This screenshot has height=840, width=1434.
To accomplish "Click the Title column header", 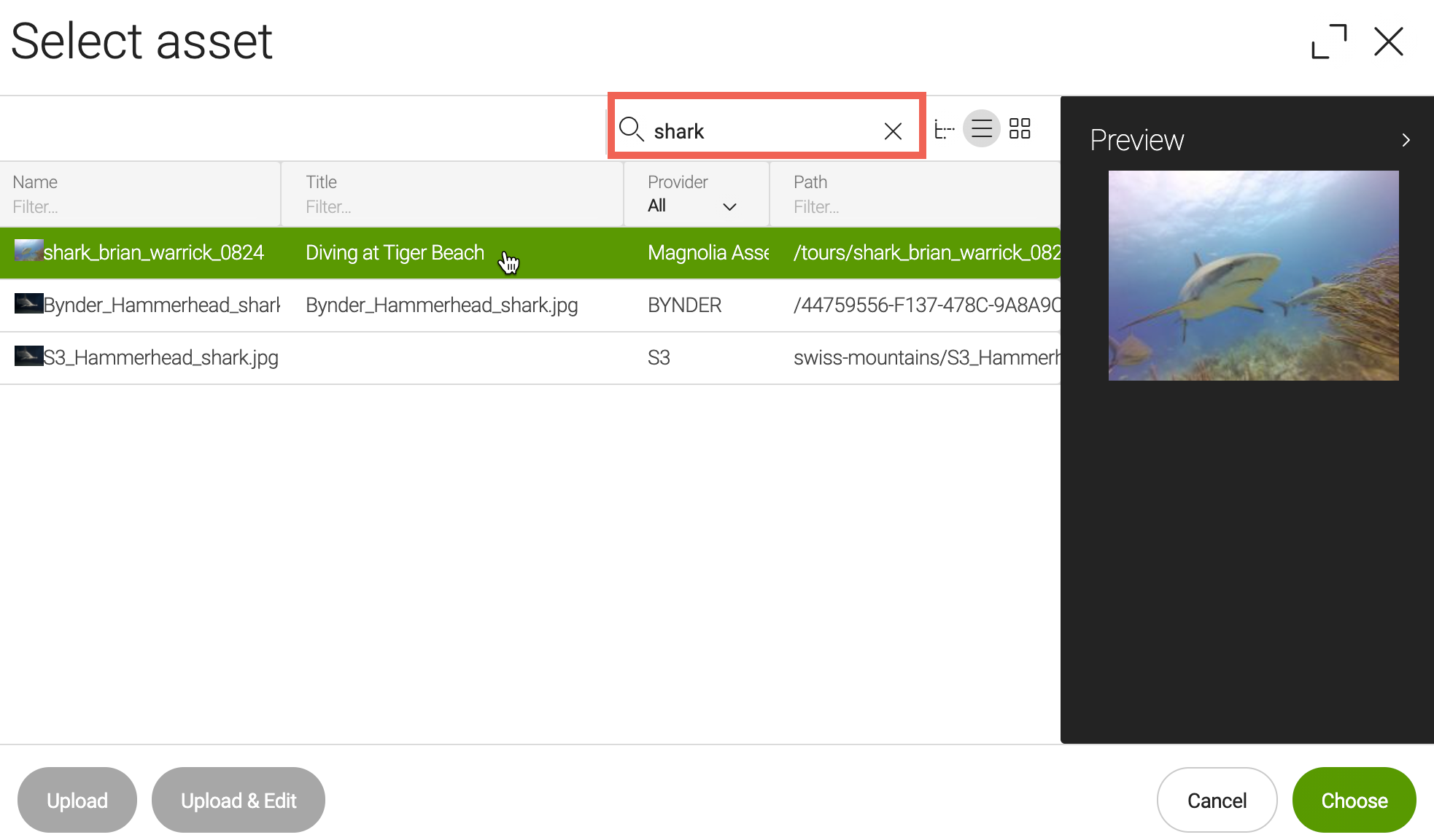I will (321, 182).
